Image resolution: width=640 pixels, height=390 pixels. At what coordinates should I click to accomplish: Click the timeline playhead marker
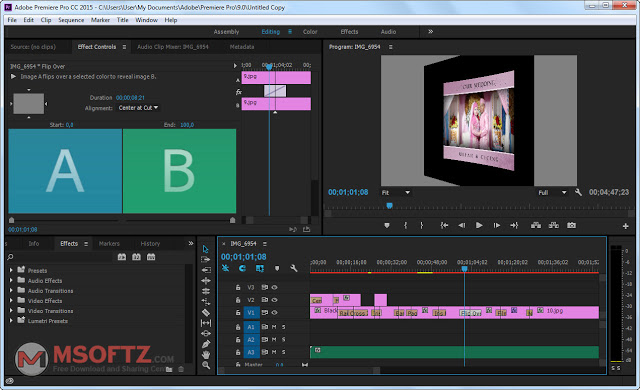464,269
